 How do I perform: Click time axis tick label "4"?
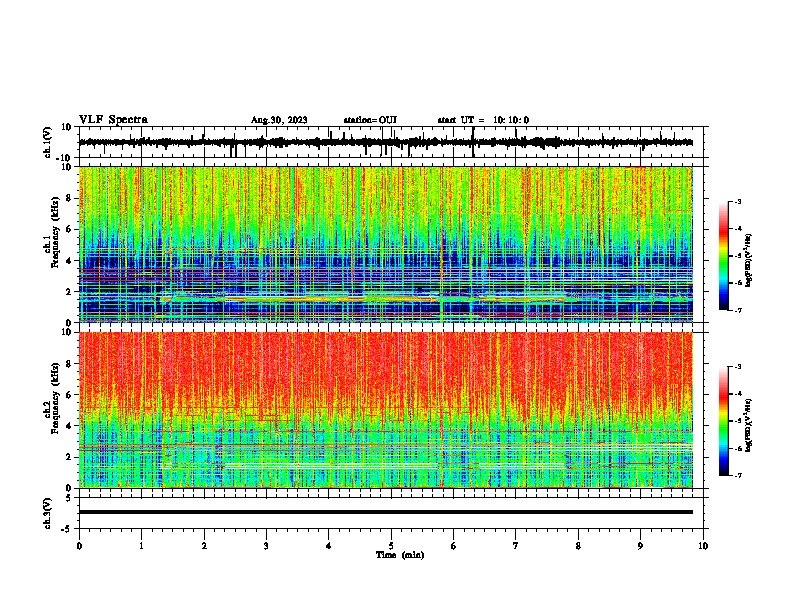[329, 546]
